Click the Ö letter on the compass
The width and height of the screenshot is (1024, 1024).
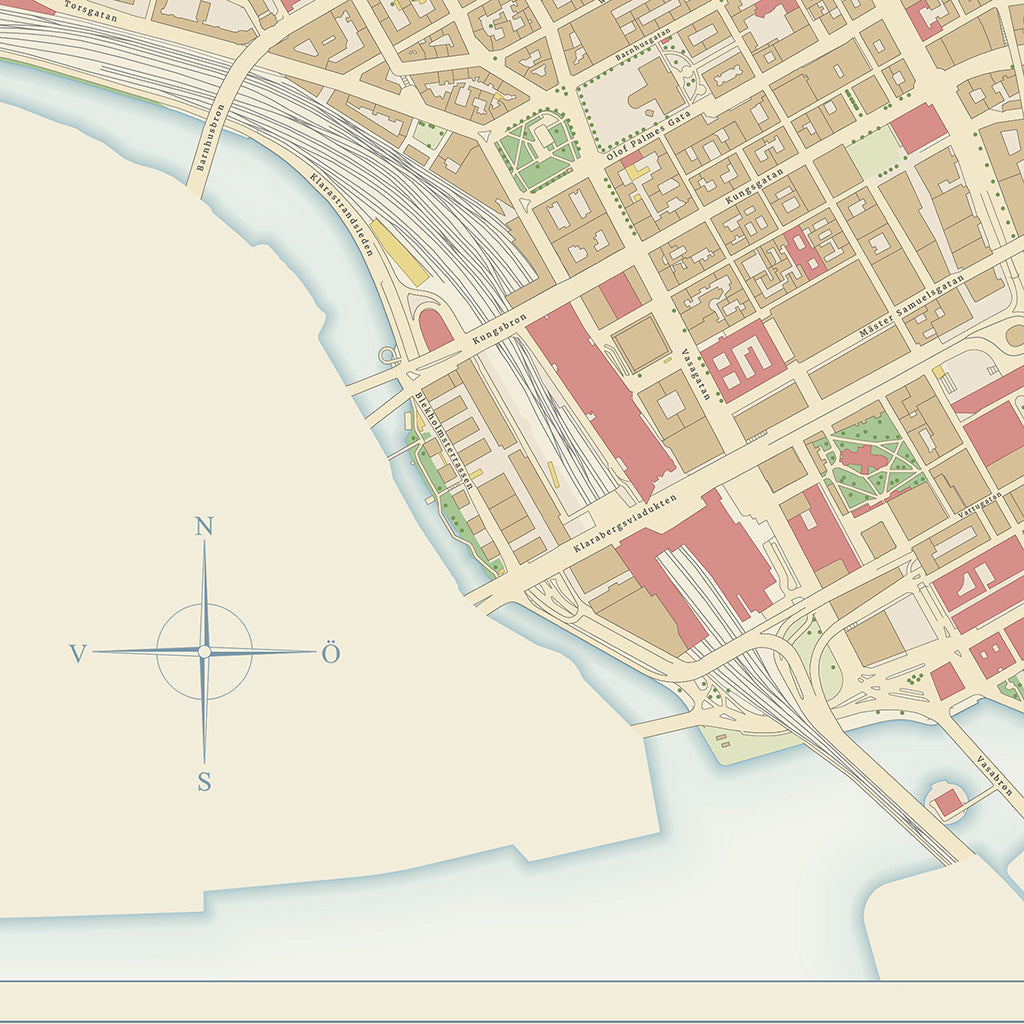click(x=331, y=652)
